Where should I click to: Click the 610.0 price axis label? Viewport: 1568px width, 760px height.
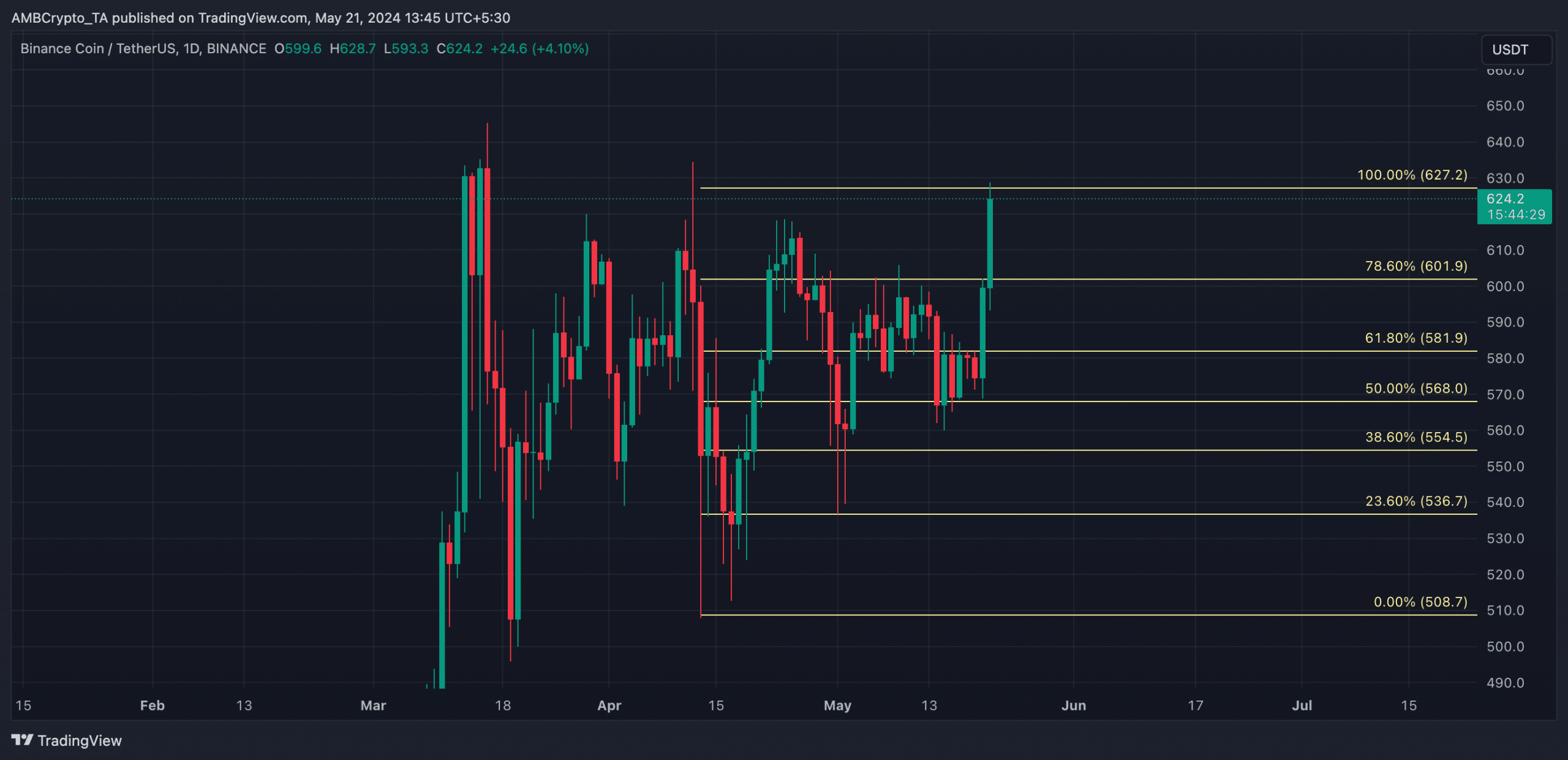tap(1506, 250)
